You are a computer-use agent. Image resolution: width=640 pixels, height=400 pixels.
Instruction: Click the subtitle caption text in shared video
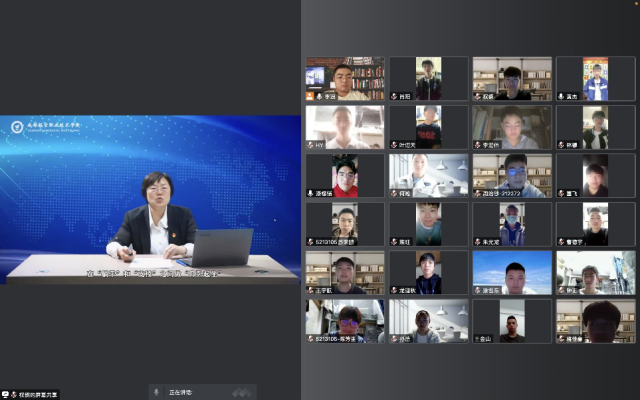150,272
